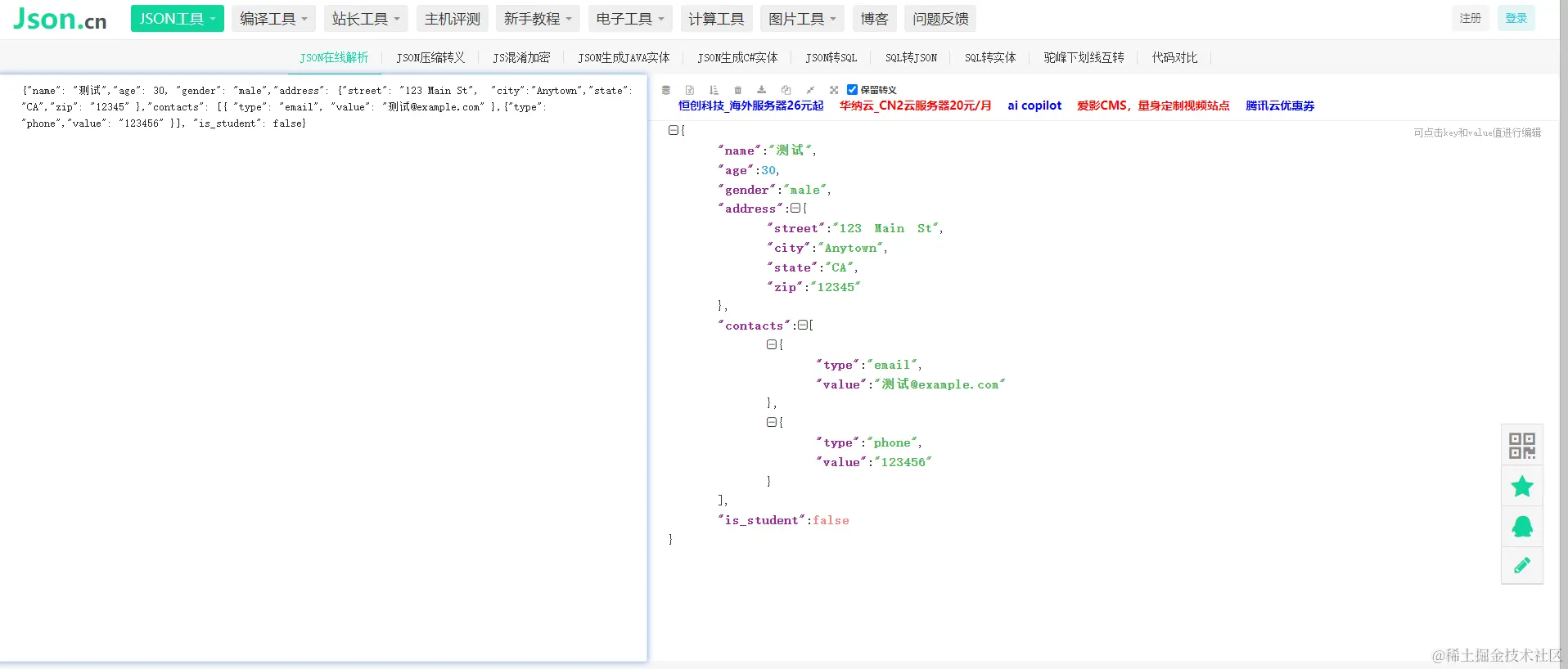Open the ai copilot link
The width and height of the screenshot is (1568, 669).
[x=1034, y=106]
